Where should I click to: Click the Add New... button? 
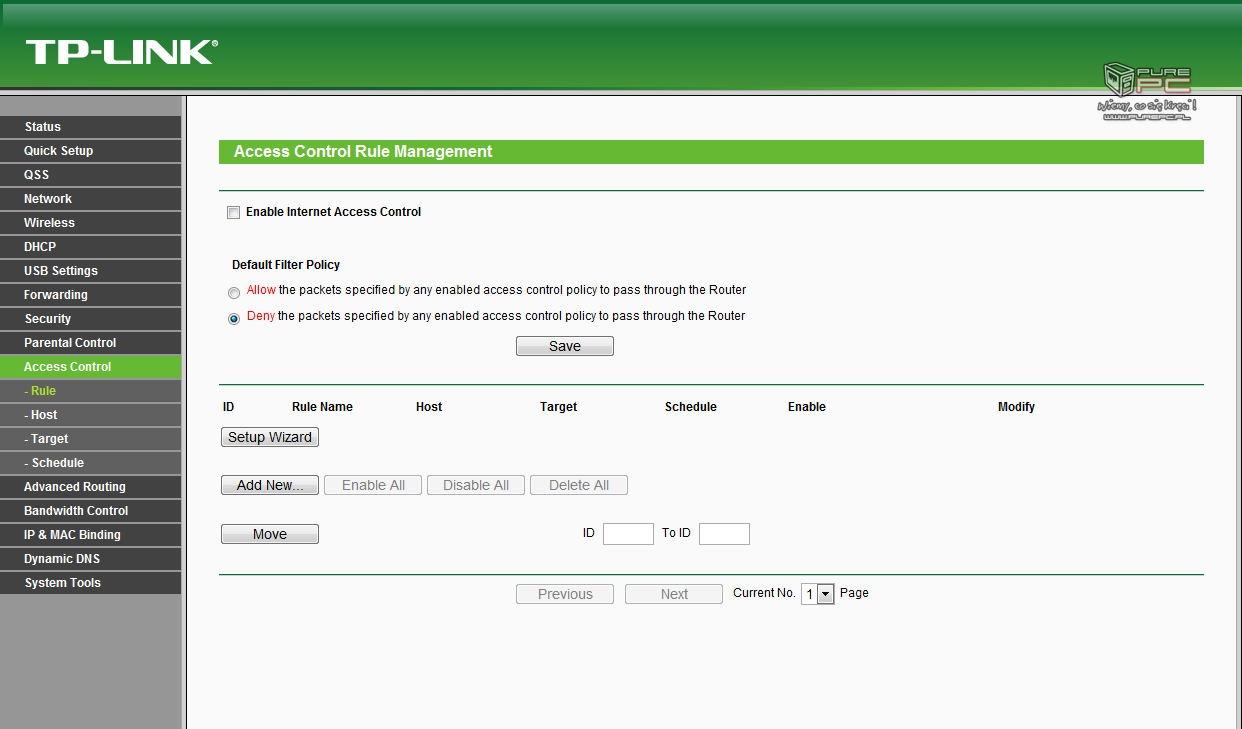(x=270, y=485)
